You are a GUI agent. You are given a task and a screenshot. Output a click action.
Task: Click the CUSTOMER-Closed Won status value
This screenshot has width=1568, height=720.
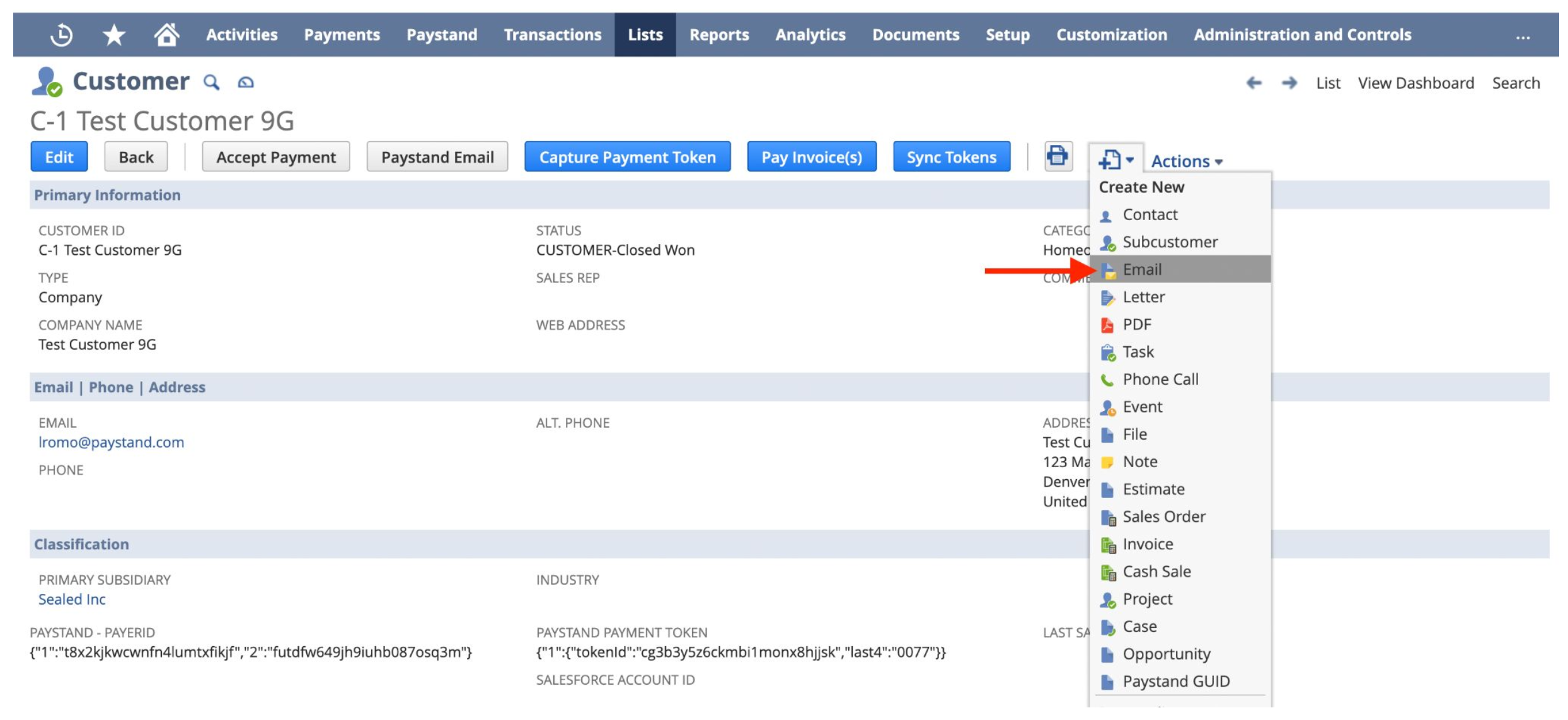click(615, 250)
